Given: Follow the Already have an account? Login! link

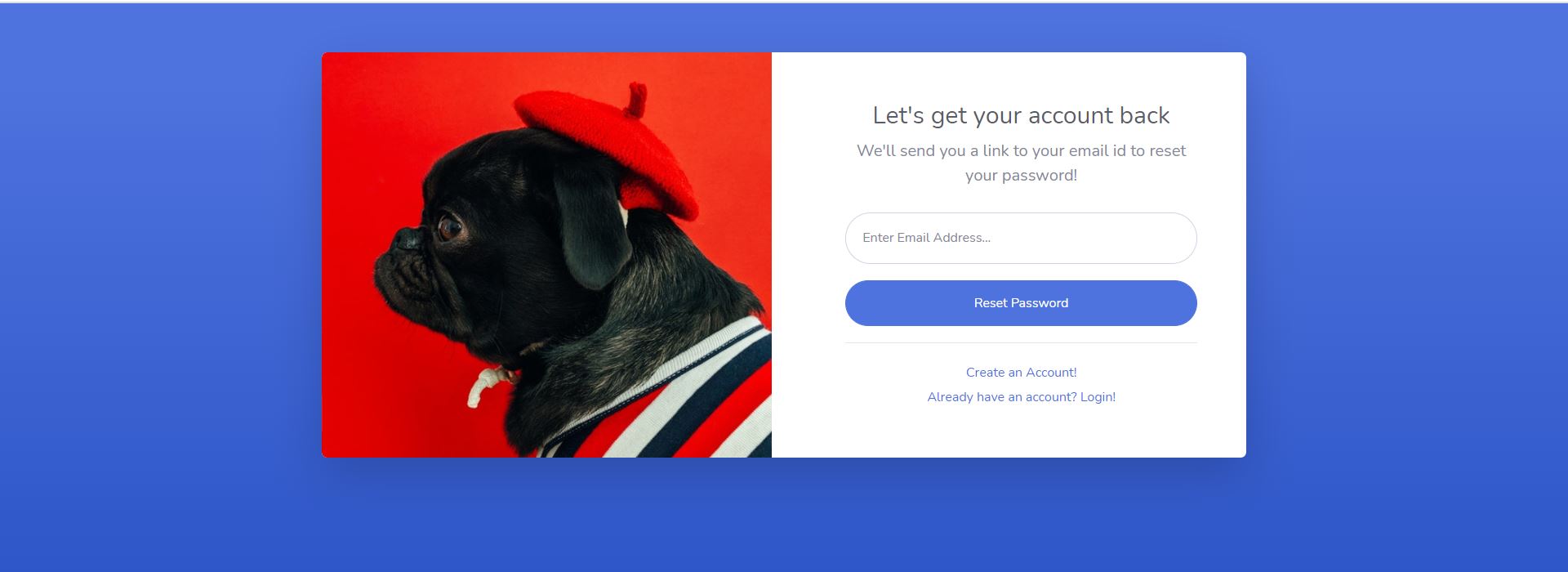Looking at the screenshot, I should 1021,397.
